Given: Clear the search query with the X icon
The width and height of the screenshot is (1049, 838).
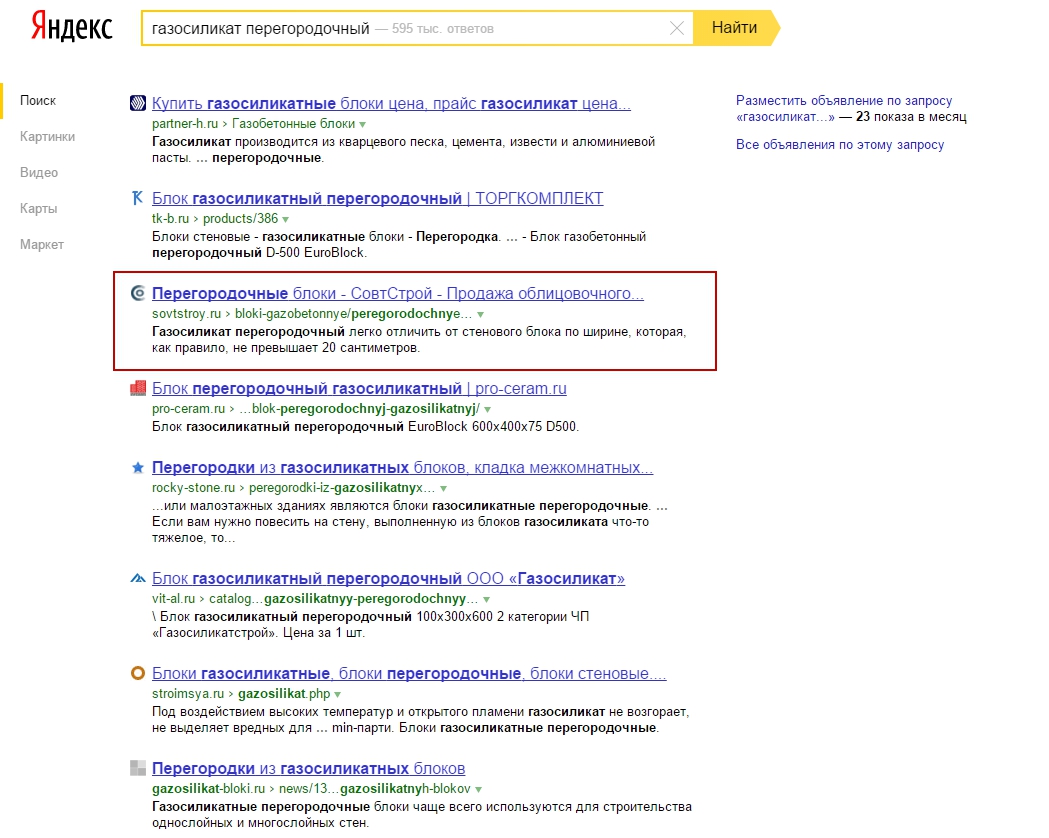Looking at the screenshot, I should [677, 28].
